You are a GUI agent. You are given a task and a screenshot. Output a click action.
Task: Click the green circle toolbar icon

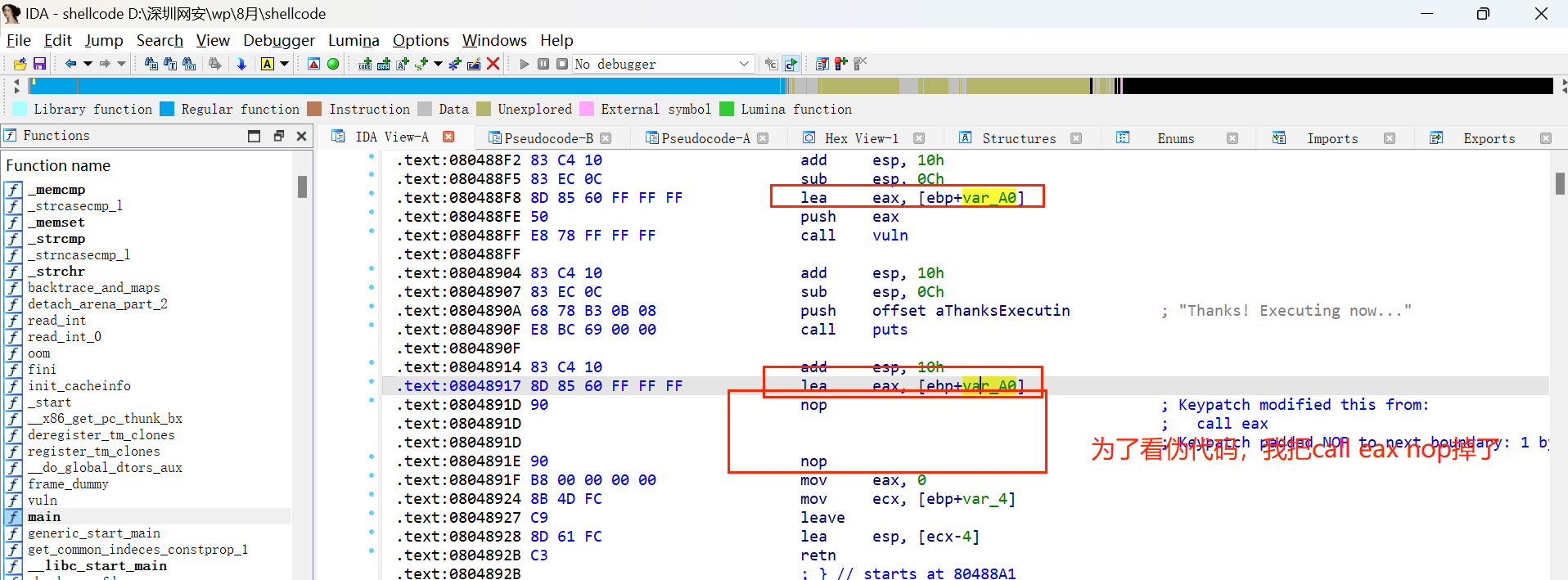point(333,64)
